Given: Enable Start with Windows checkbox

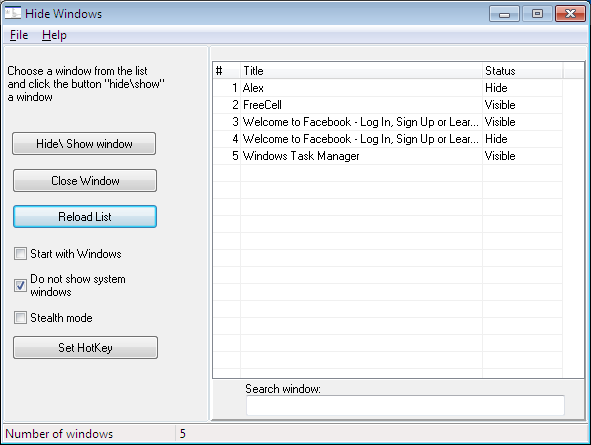Looking at the screenshot, I should (x=20, y=254).
